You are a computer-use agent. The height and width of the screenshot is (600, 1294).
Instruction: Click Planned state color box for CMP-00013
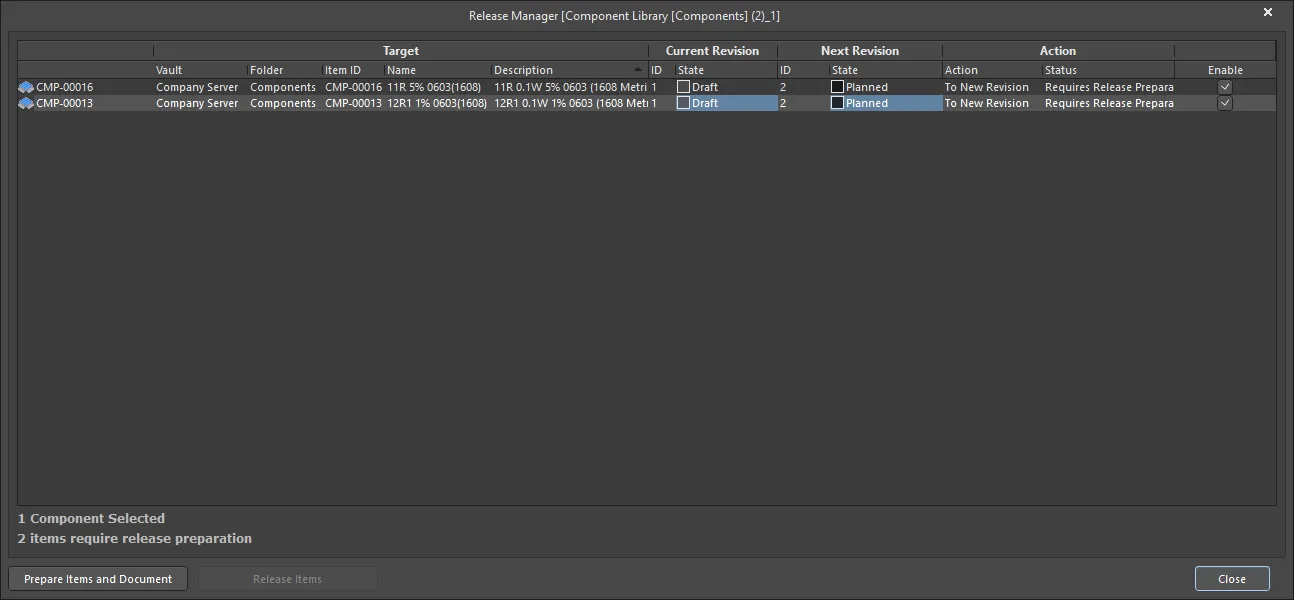(838, 103)
